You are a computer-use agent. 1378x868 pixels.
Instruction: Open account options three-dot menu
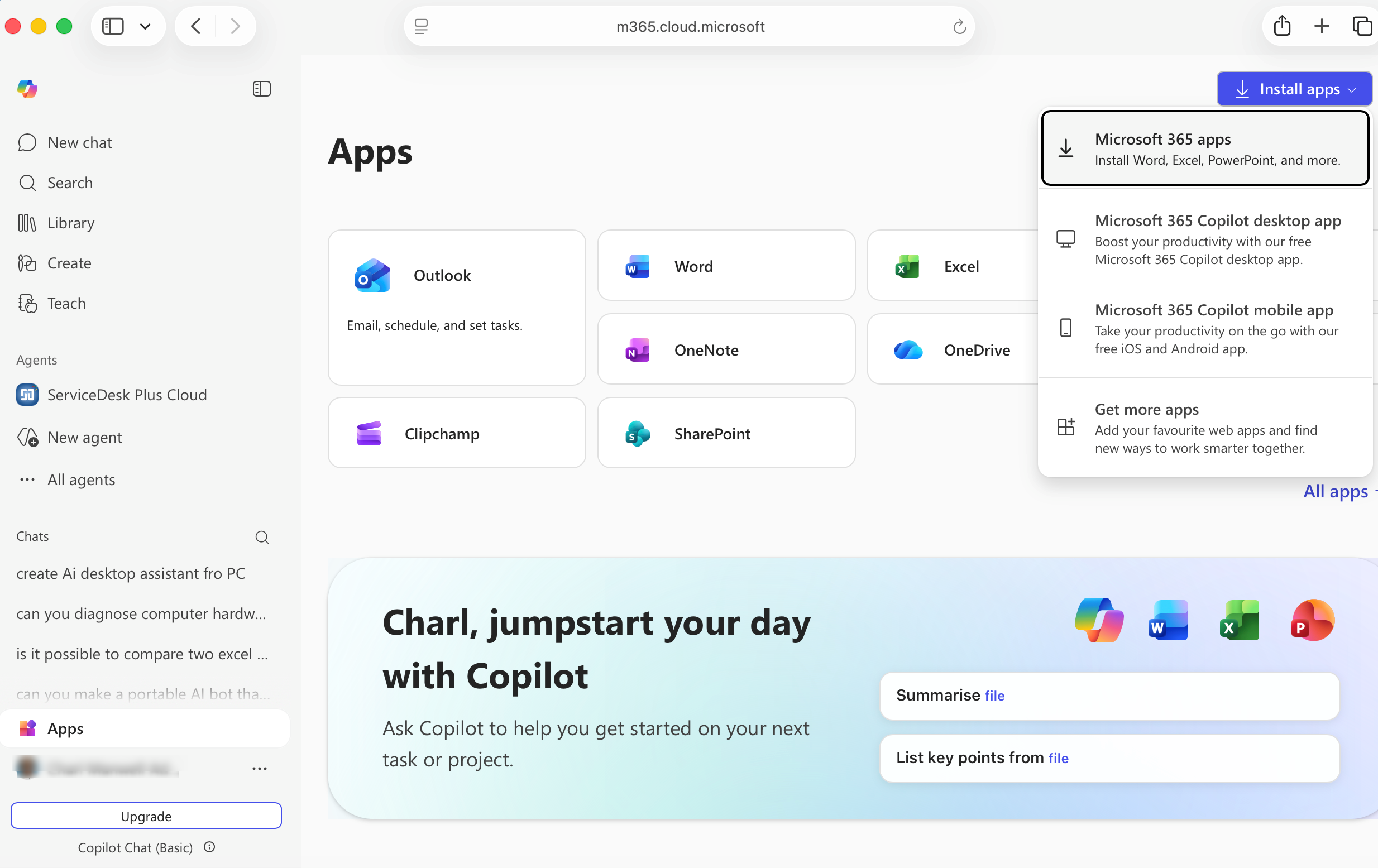259,769
